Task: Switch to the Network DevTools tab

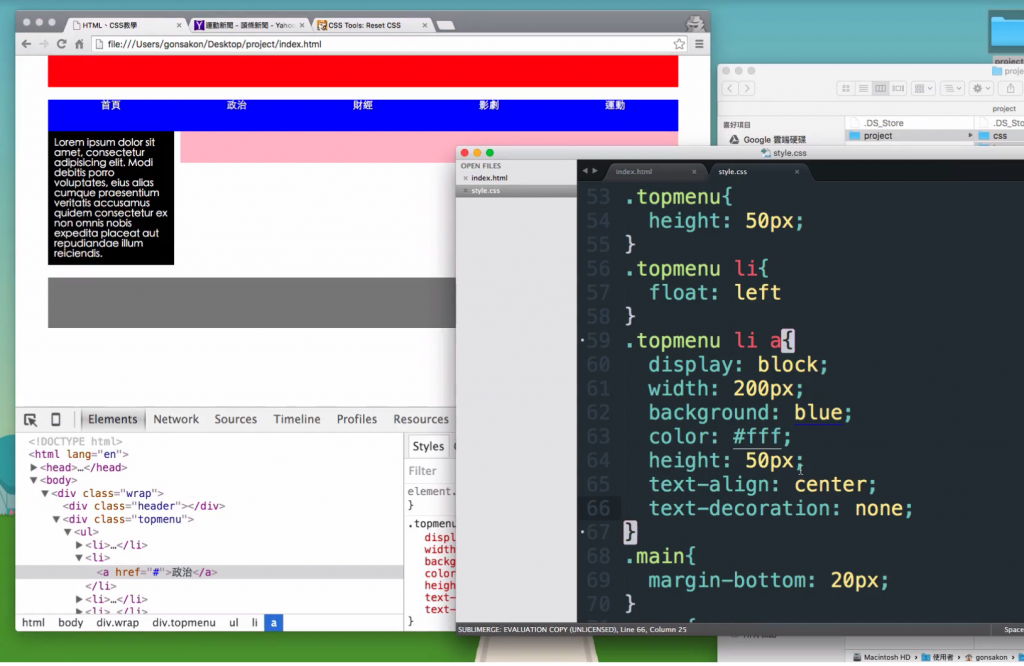Action: point(176,419)
